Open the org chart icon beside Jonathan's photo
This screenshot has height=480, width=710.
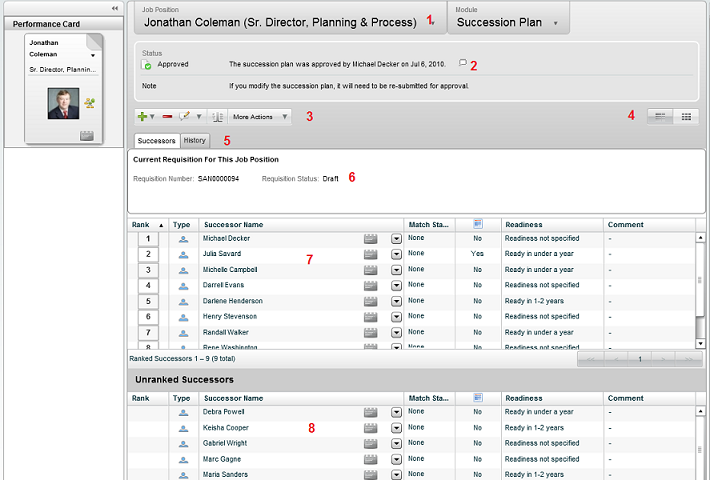click(89, 103)
